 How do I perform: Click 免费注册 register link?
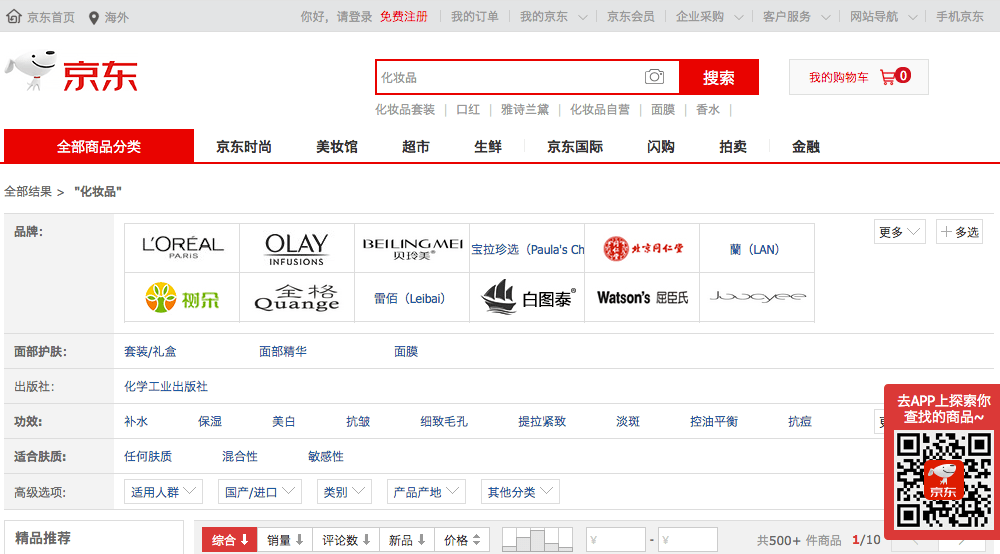[404, 17]
